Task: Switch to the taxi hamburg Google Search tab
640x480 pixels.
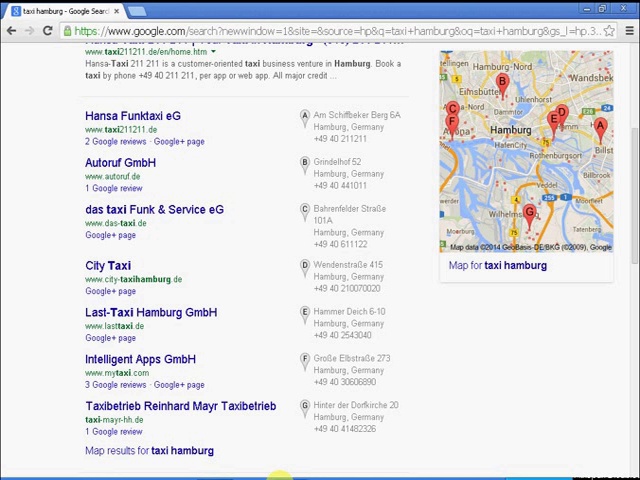Action: pyautogui.click(x=62, y=11)
